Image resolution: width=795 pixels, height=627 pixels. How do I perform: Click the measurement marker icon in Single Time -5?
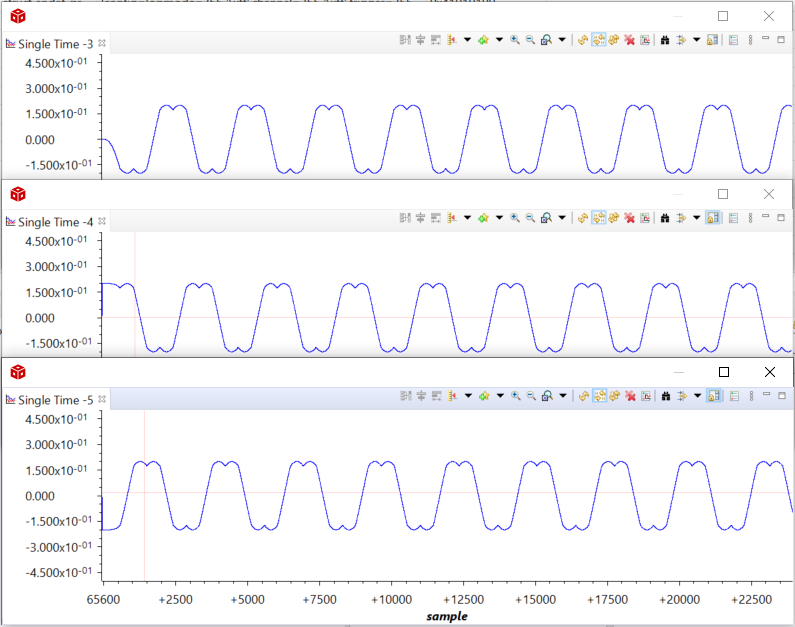[x=452, y=397]
